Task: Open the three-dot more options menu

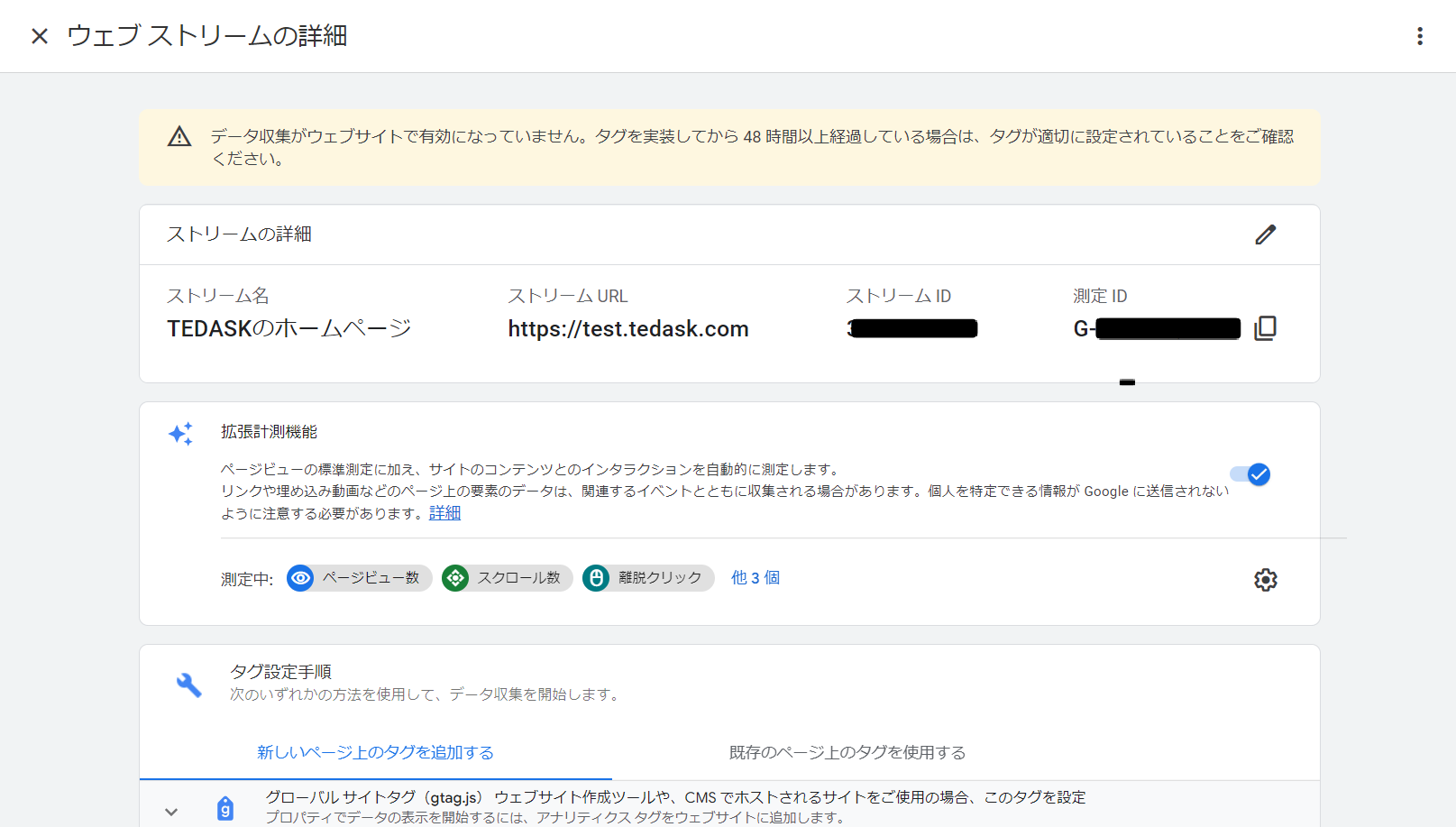Action: [x=1419, y=36]
